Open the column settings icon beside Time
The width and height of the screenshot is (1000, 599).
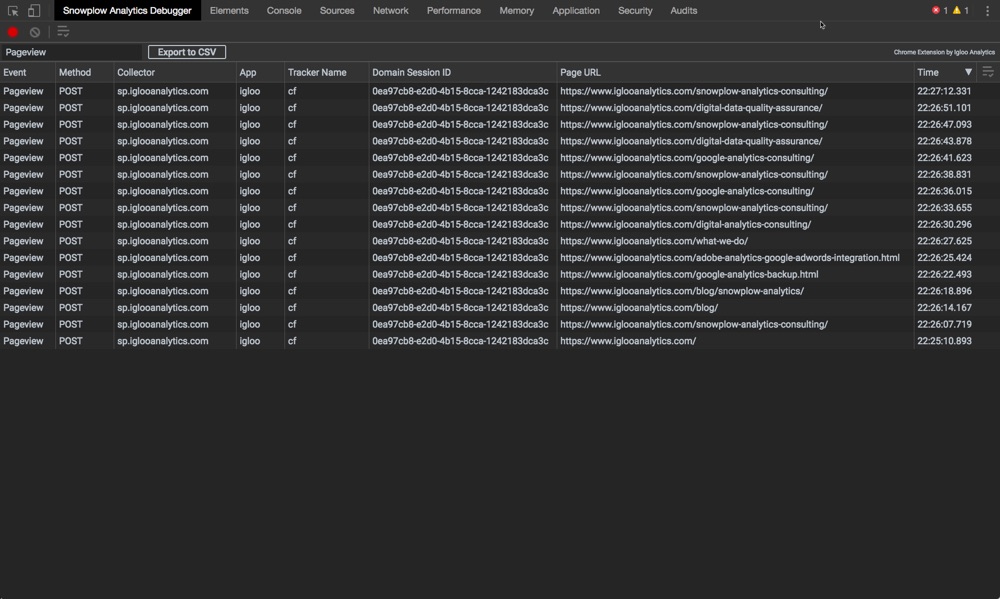coord(988,72)
